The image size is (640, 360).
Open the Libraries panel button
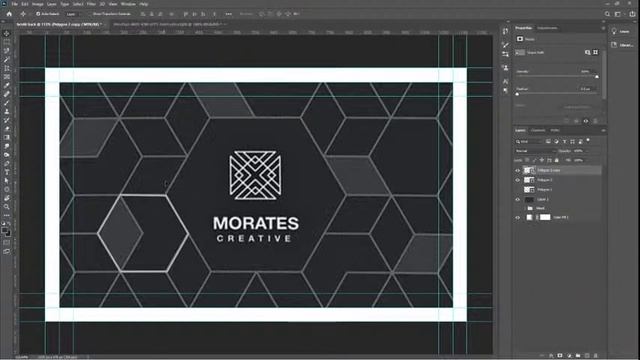click(622, 45)
